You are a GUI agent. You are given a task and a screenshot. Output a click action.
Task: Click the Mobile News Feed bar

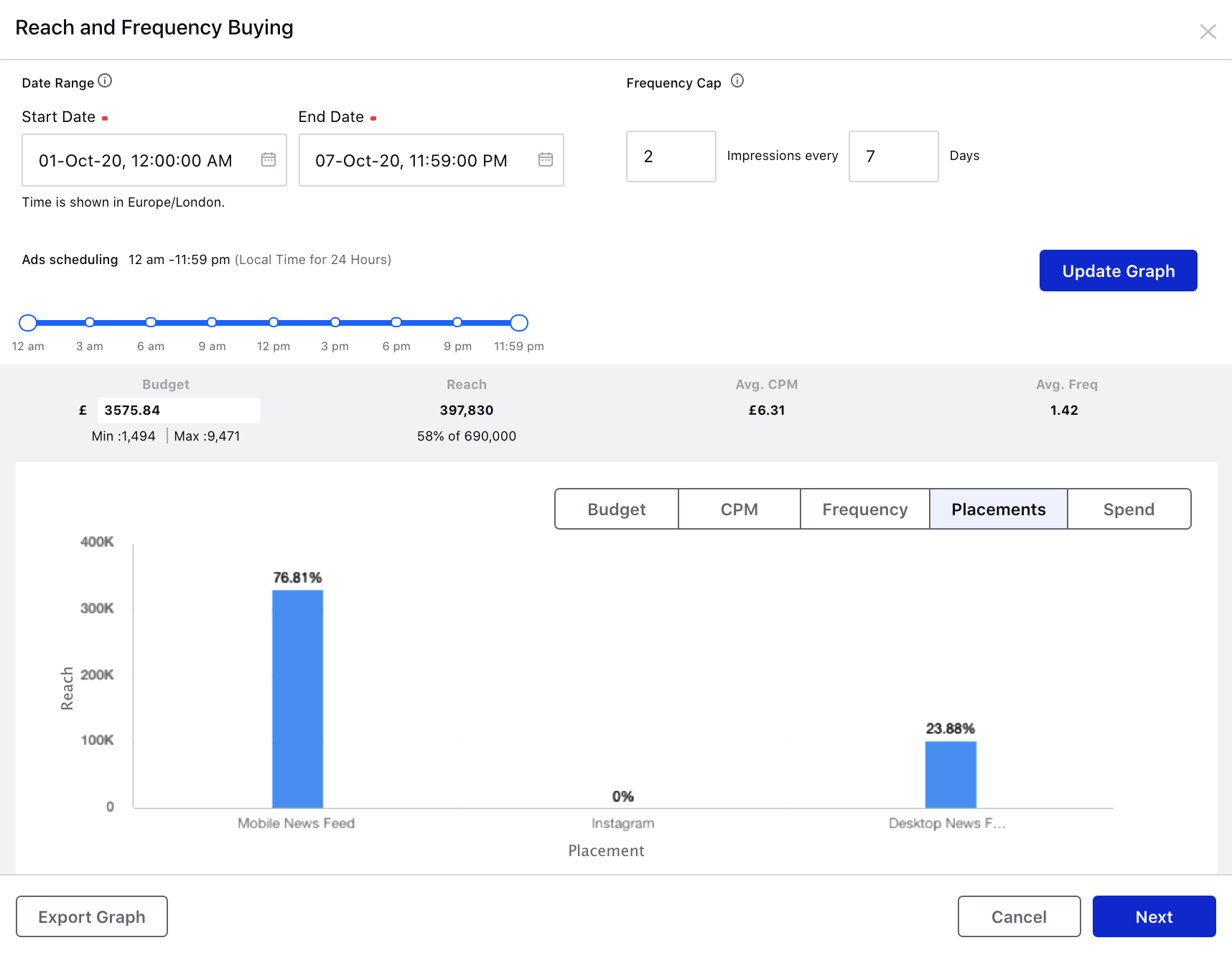tap(297, 698)
